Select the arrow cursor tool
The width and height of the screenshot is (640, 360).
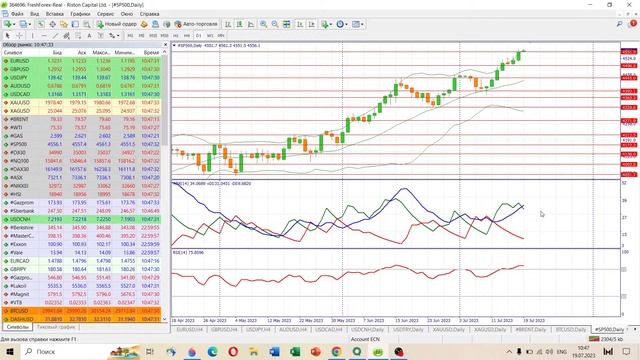click(x=7, y=36)
